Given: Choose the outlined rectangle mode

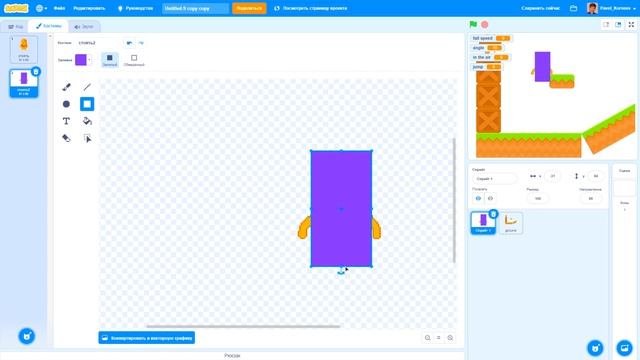Looking at the screenshot, I should click(134, 60).
